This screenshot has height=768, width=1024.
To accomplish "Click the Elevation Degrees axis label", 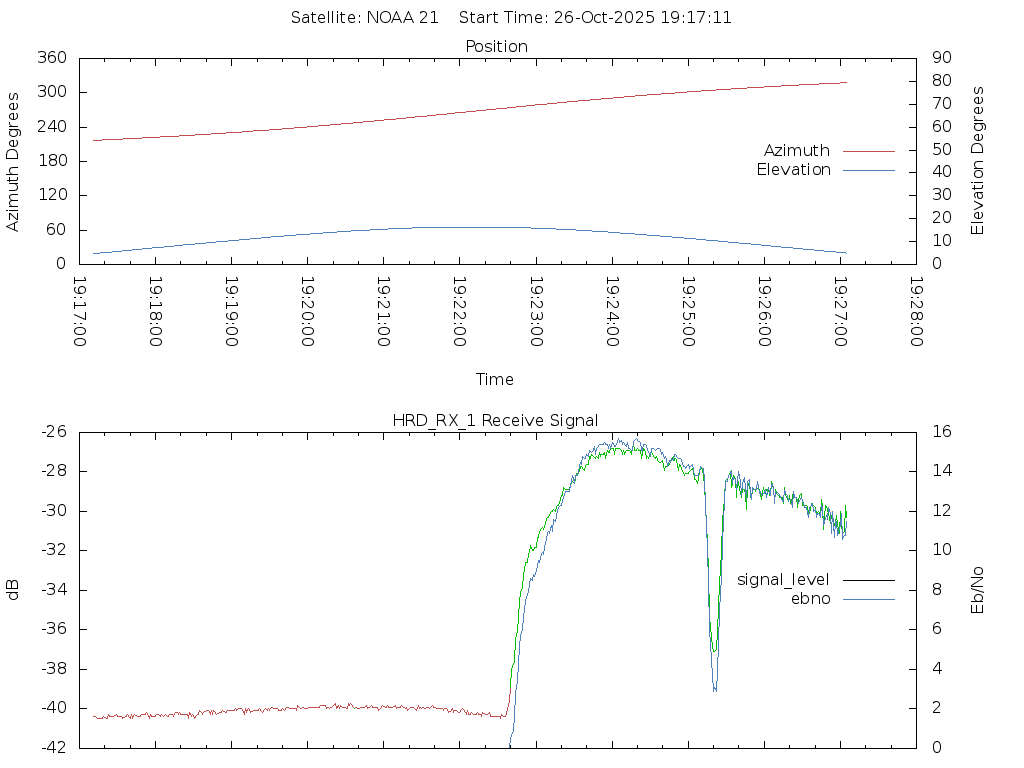I will coord(978,161).
